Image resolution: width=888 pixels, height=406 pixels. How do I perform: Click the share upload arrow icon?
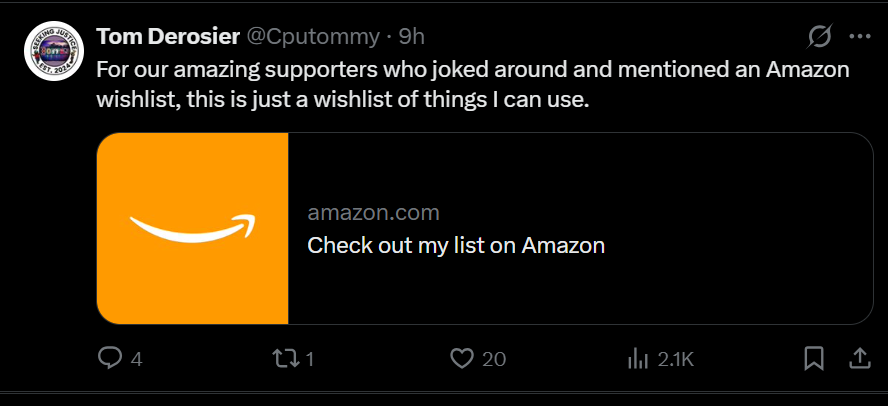(859, 358)
